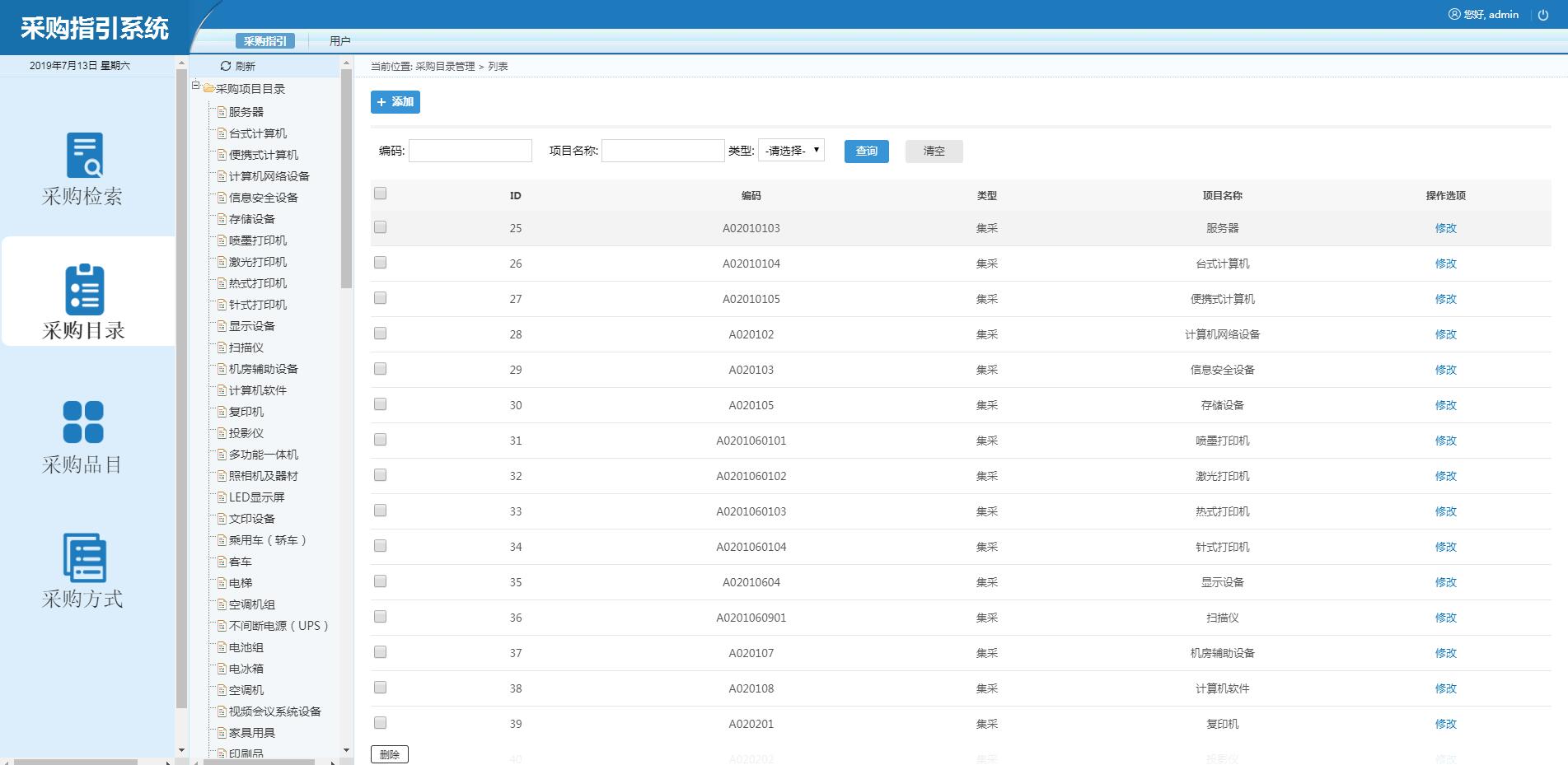This screenshot has width=1568, height=765.
Task: Tick the checkbox for row ID 25
Action: pos(380,227)
